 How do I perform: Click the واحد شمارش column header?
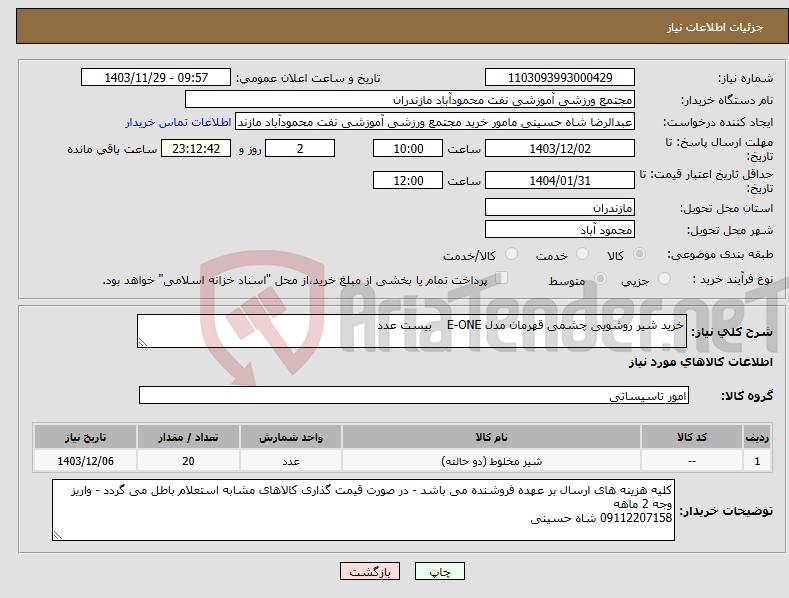(x=291, y=437)
